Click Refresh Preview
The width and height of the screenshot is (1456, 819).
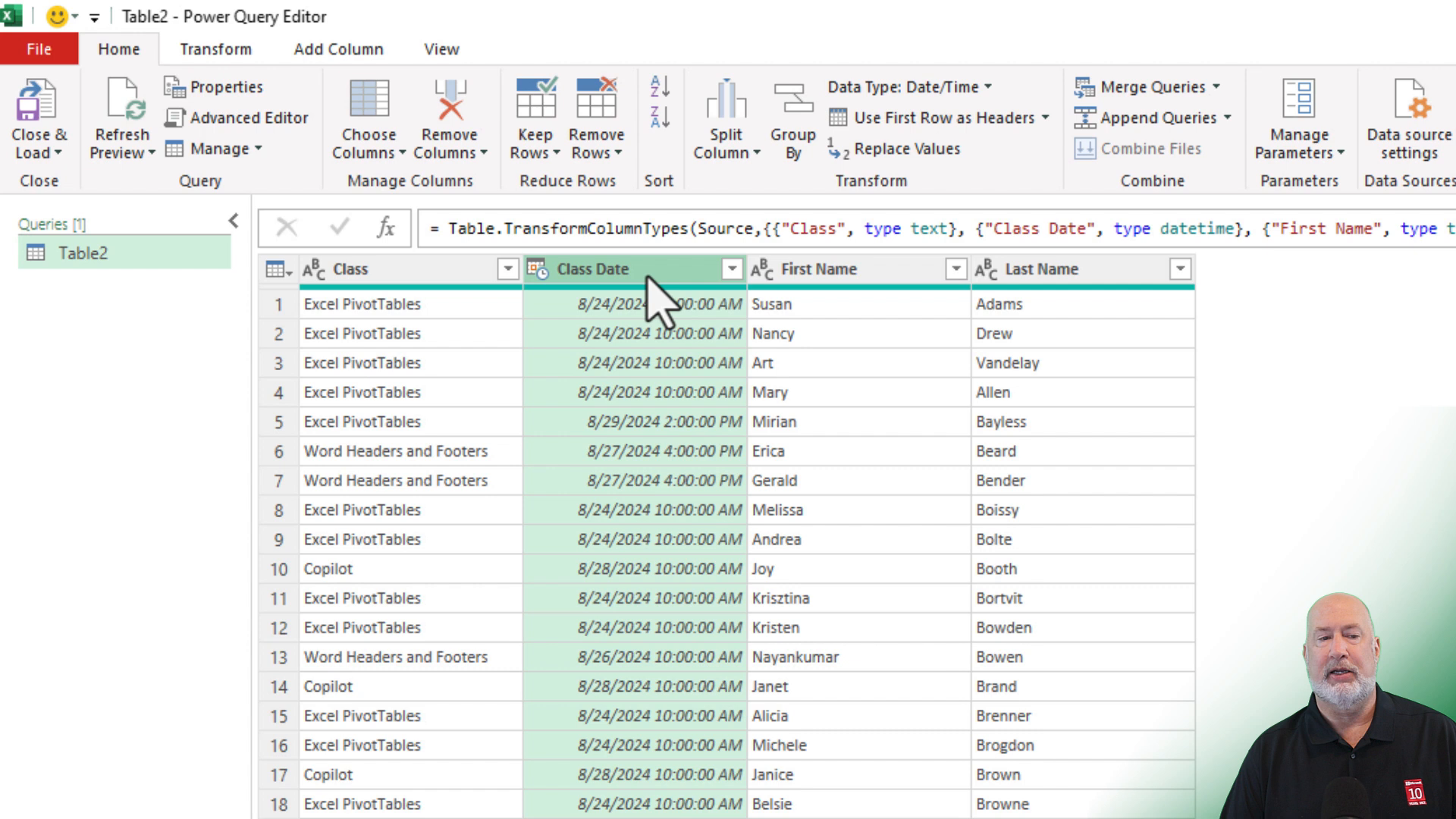pos(121,118)
